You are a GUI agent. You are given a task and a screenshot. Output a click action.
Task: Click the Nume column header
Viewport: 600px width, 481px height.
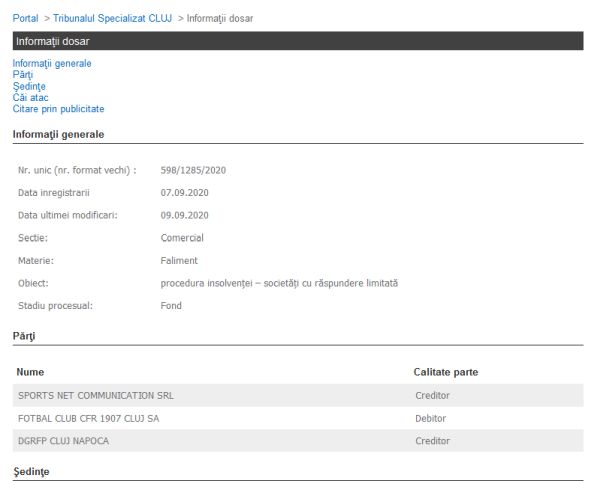point(31,372)
